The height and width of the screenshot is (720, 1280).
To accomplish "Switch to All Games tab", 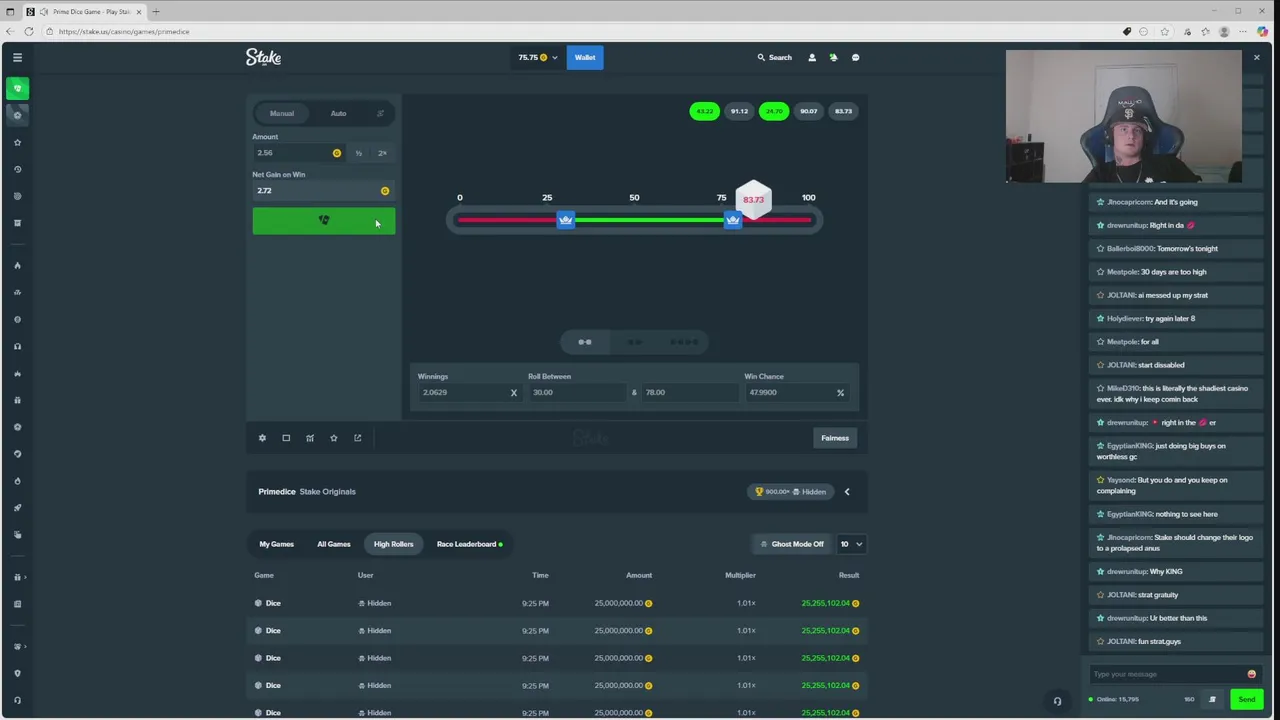I will tap(334, 544).
